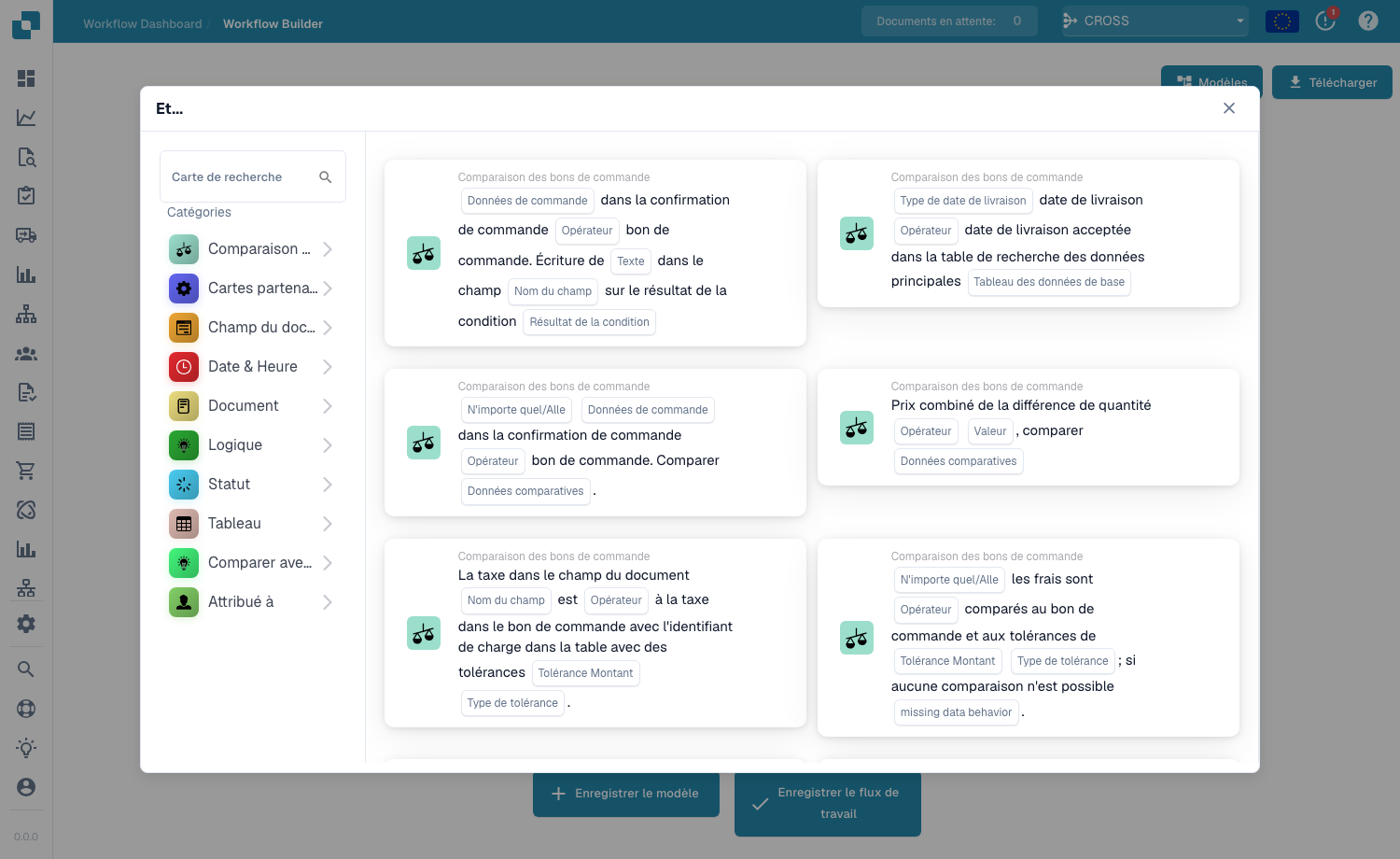Expand the Logique category chevron

(x=328, y=445)
